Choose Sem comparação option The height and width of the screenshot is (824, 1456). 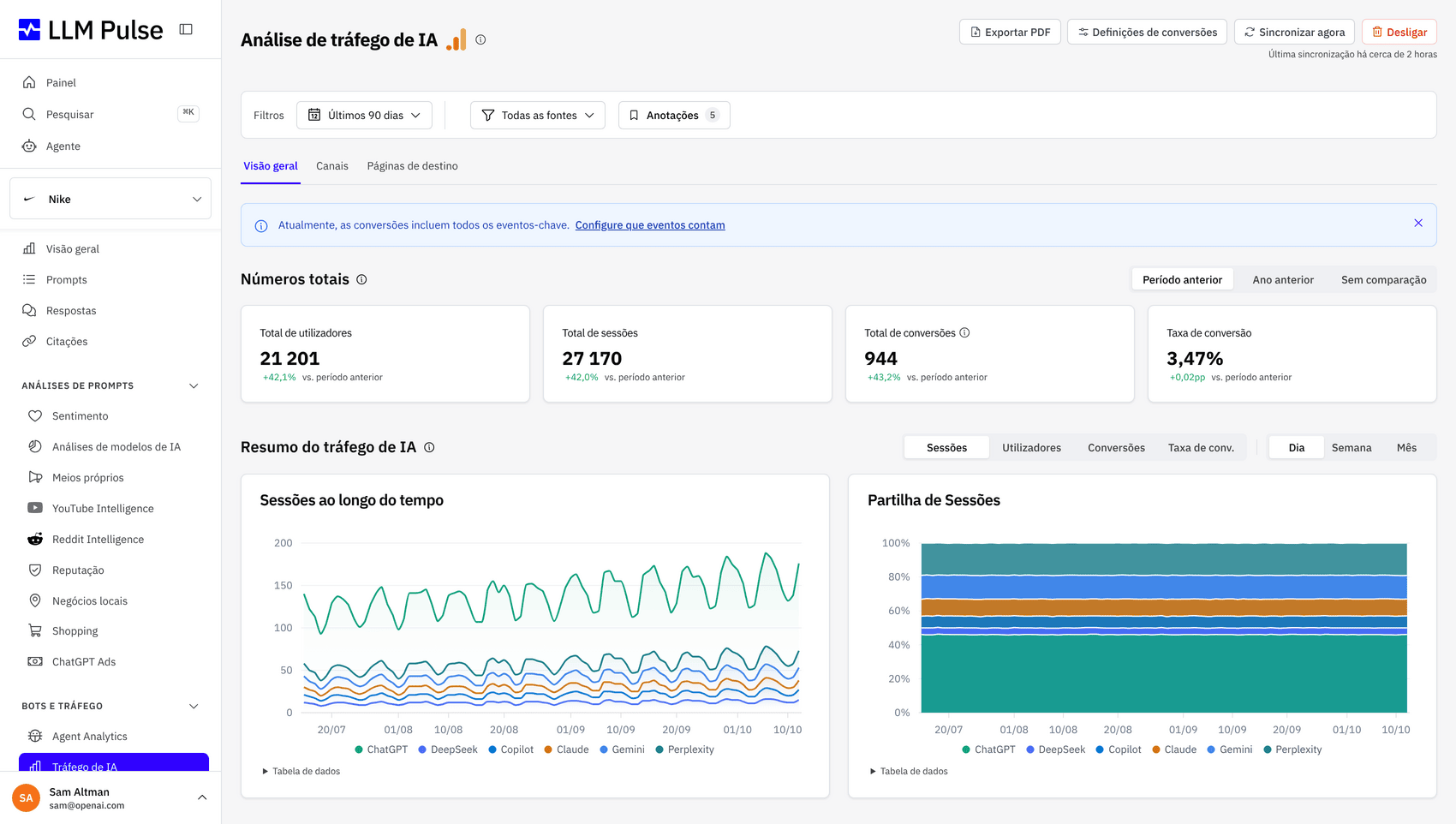(x=1383, y=279)
